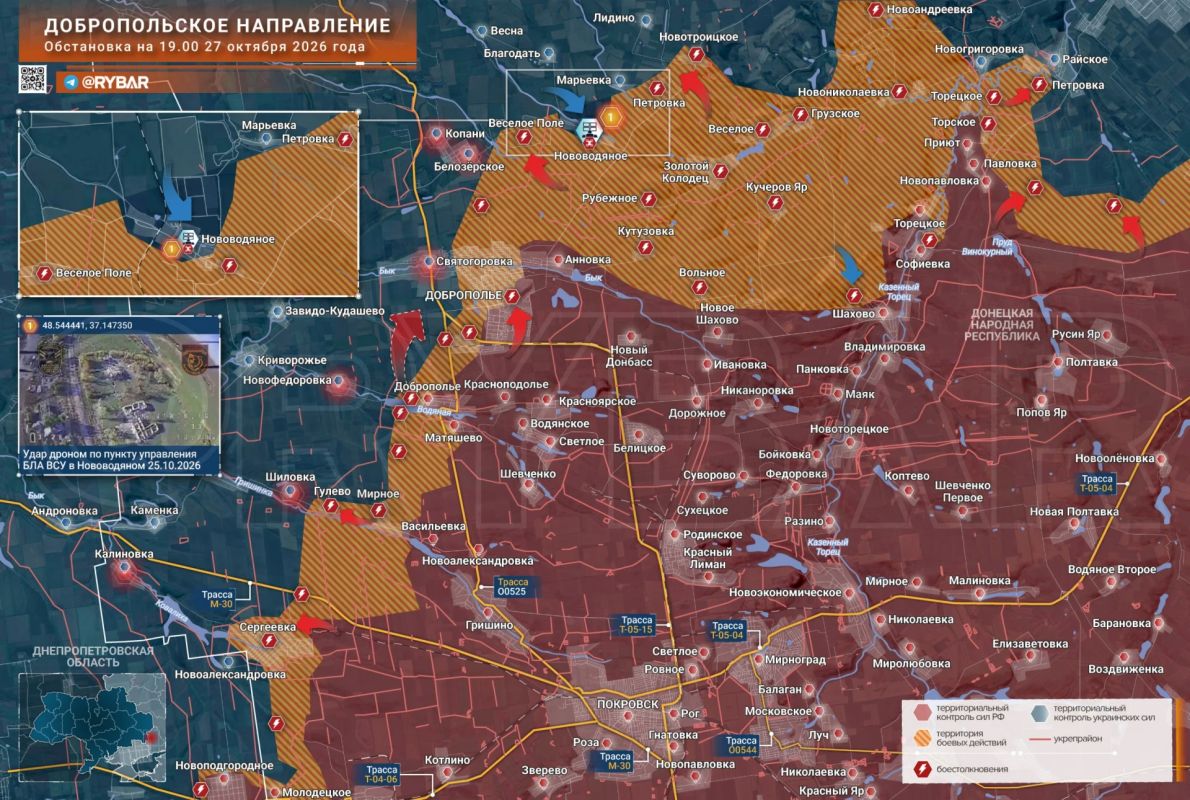Click the drone strike photo thumbnail

(x=120, y=389)
